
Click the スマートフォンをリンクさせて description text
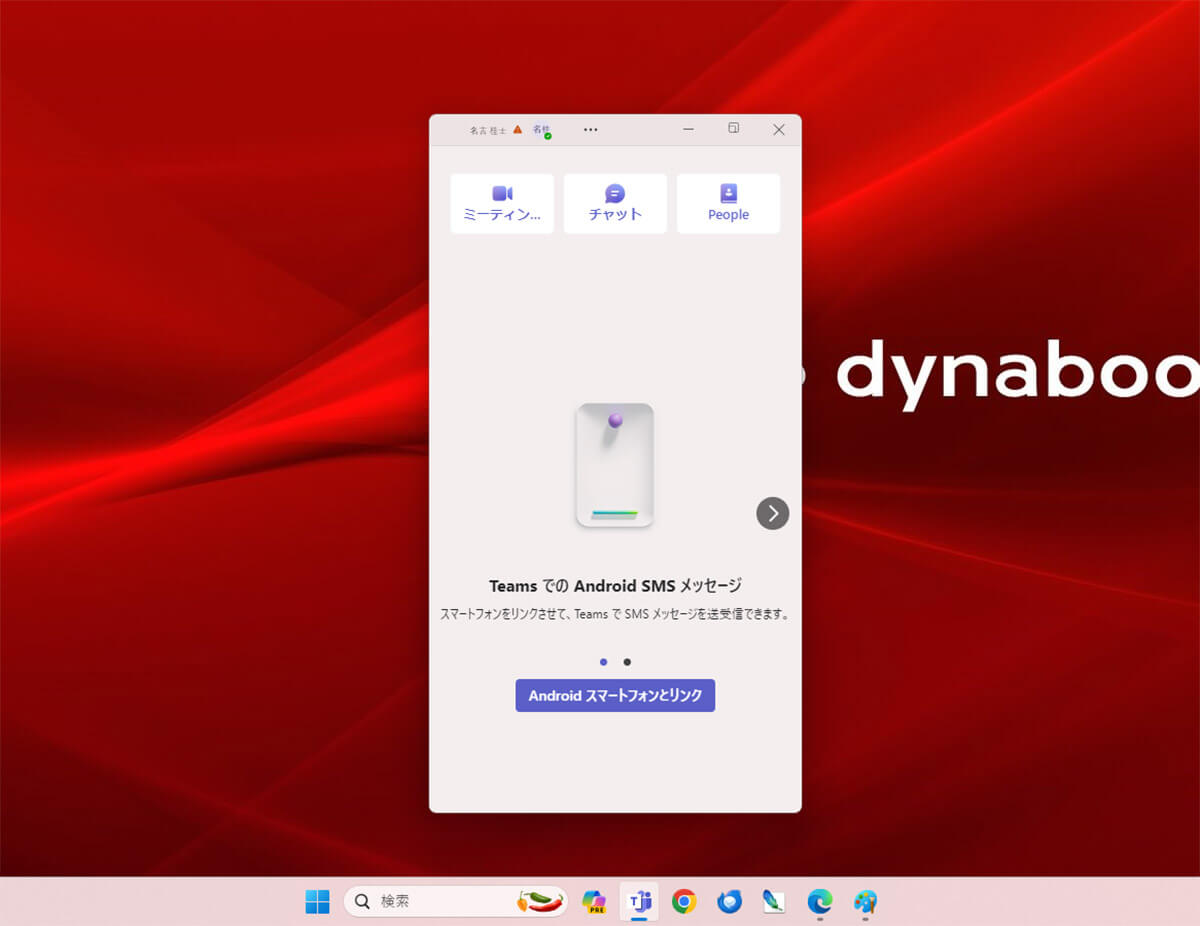(615, 615)
